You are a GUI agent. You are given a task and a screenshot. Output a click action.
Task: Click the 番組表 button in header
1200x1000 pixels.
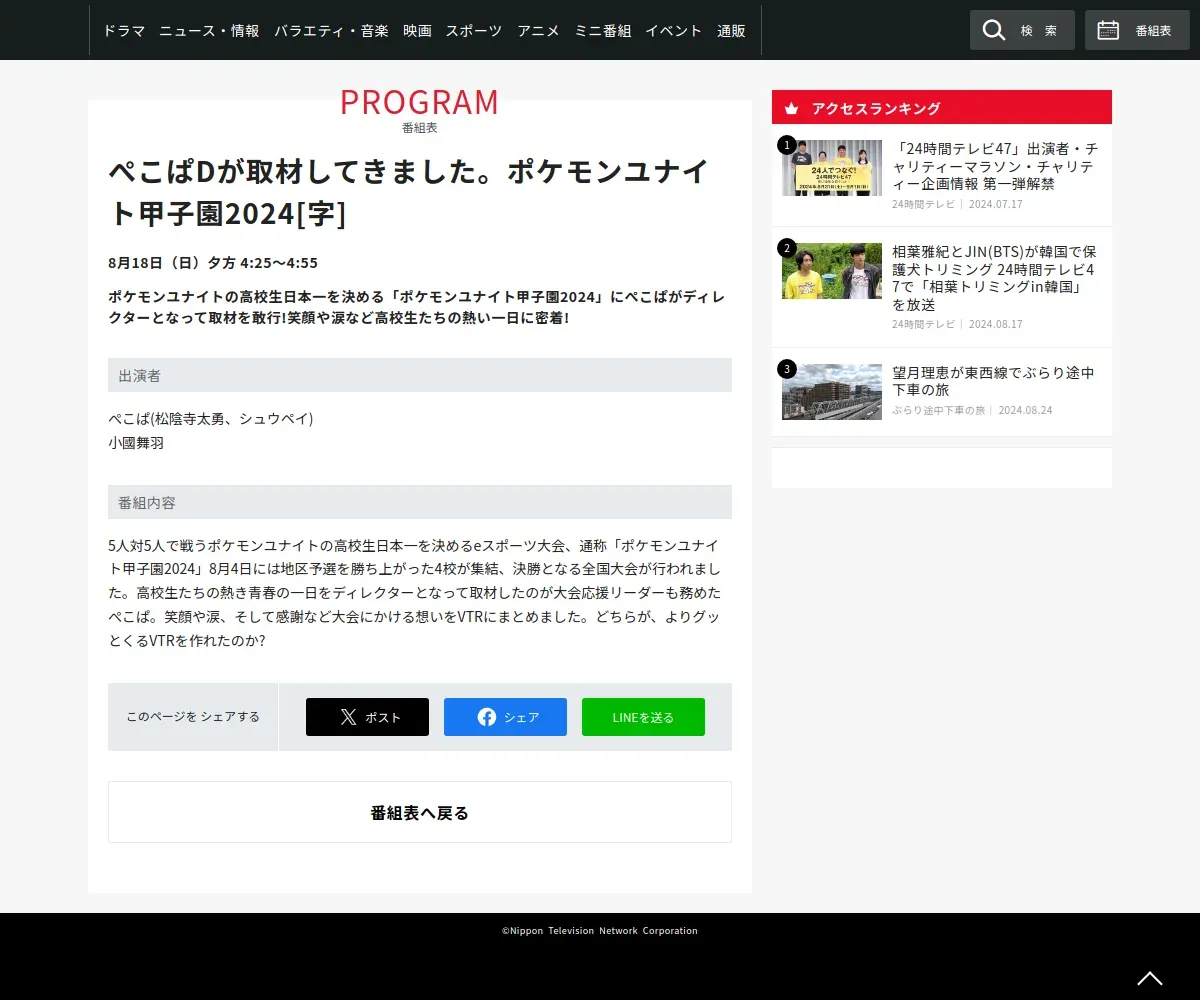tap(1137, 30)
